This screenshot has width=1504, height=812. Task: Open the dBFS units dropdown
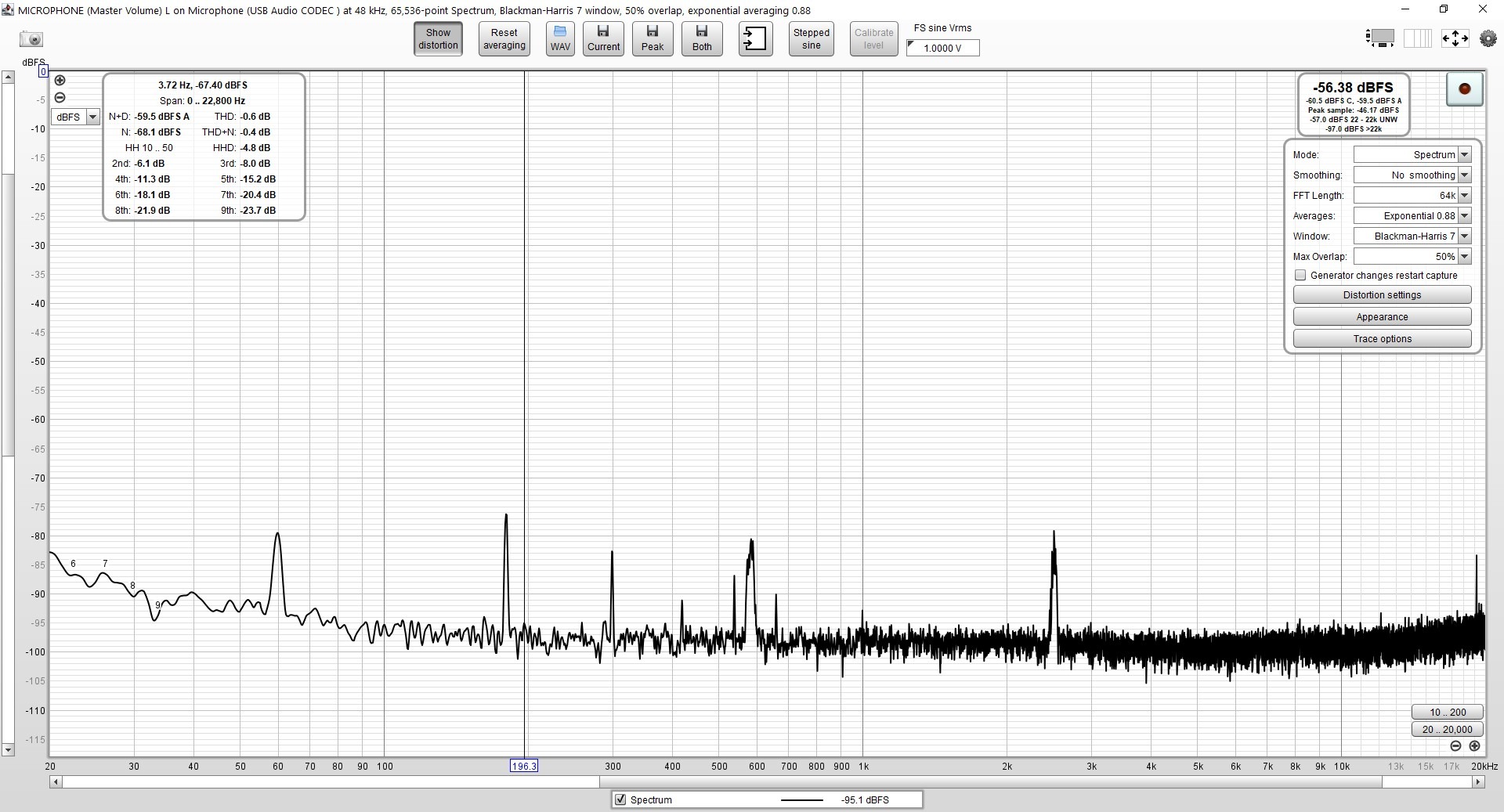click(75, 117)
